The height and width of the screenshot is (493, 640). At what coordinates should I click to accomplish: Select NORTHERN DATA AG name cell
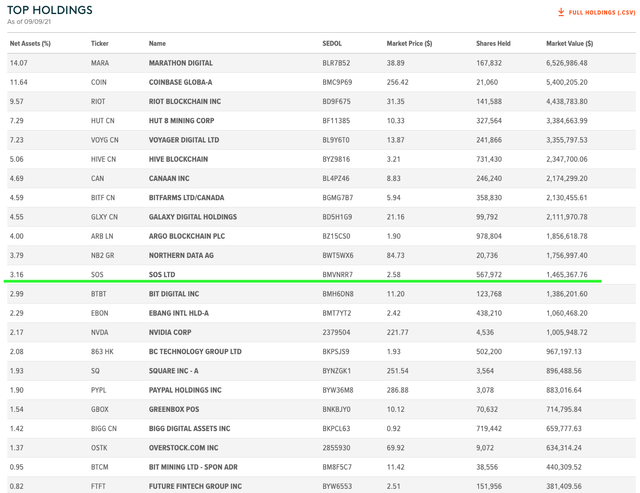point(181,255)
